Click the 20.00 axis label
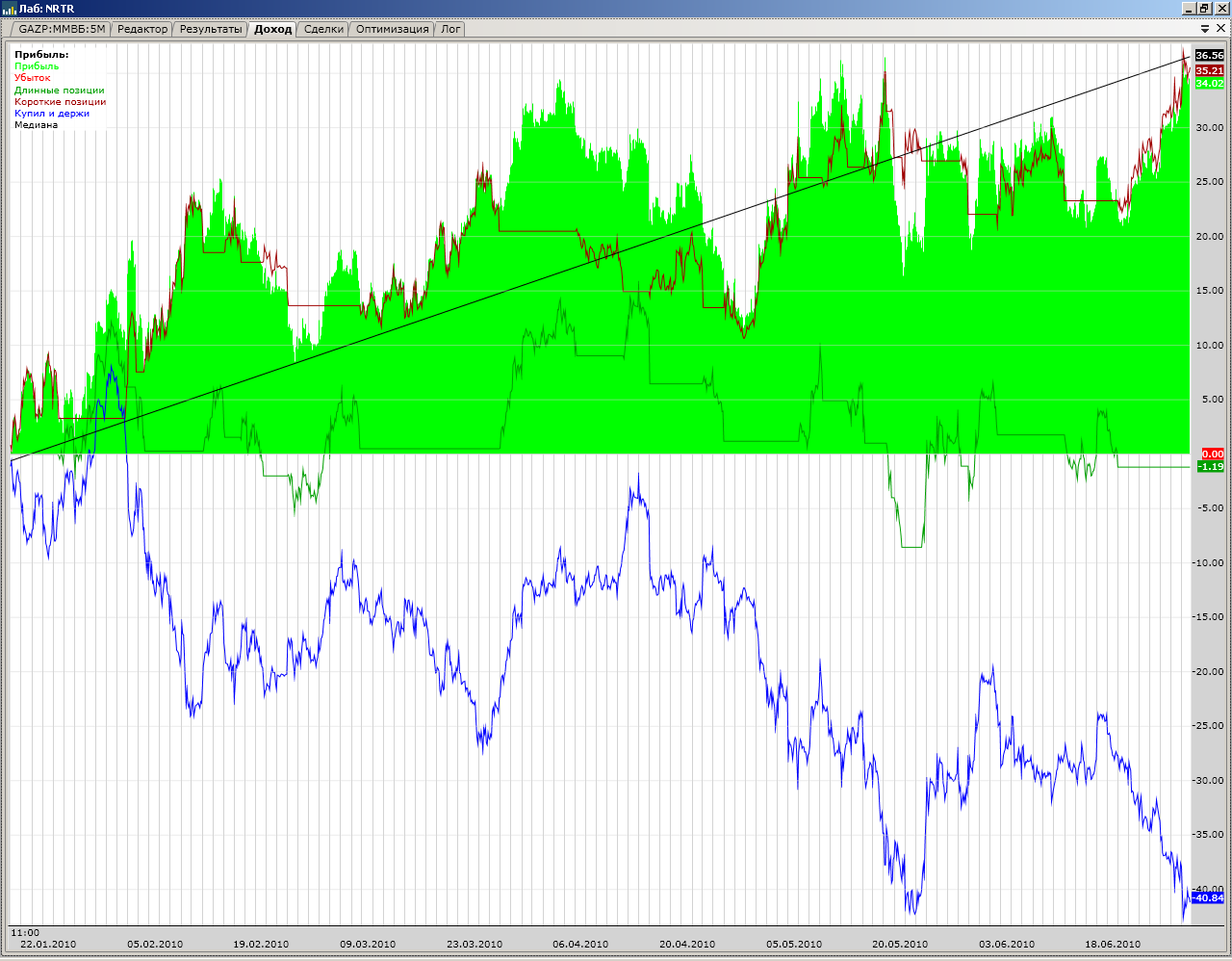 1210,236
